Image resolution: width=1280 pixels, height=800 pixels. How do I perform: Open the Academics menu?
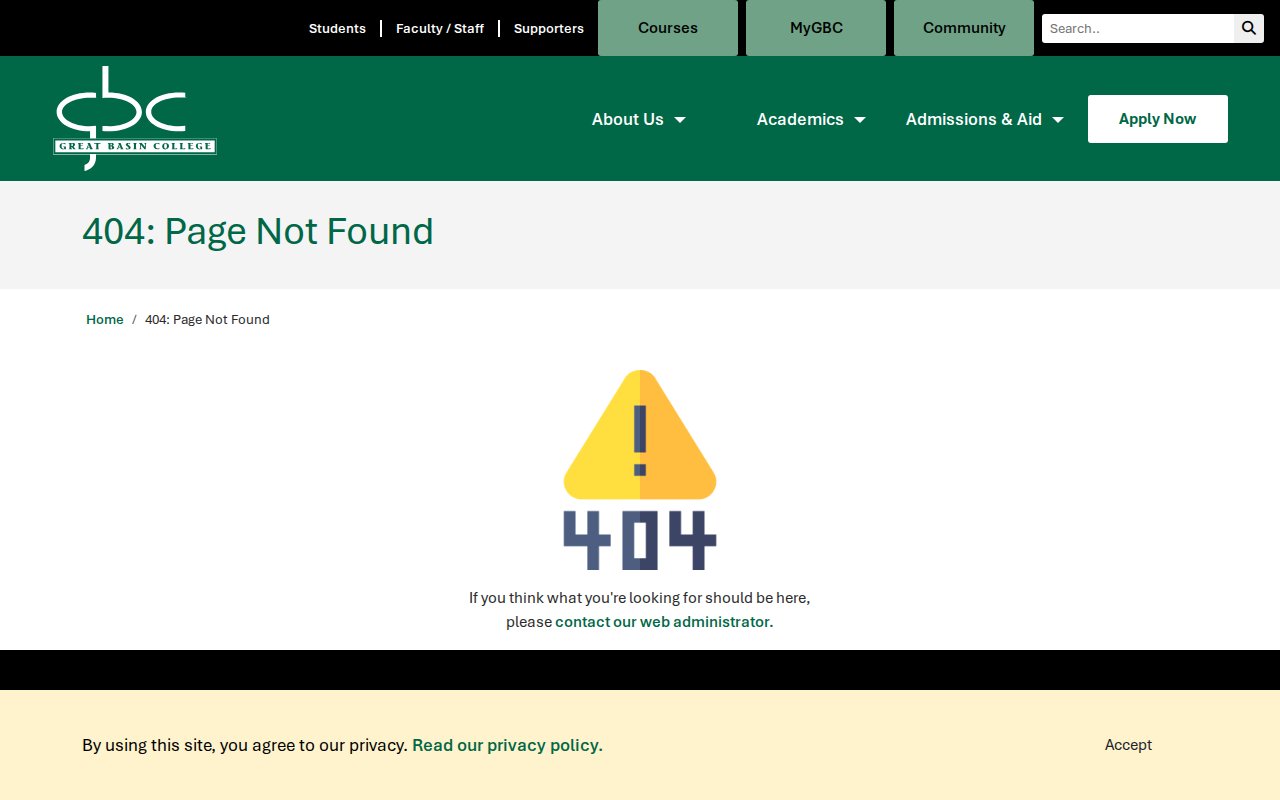click(x=800, y=119)
